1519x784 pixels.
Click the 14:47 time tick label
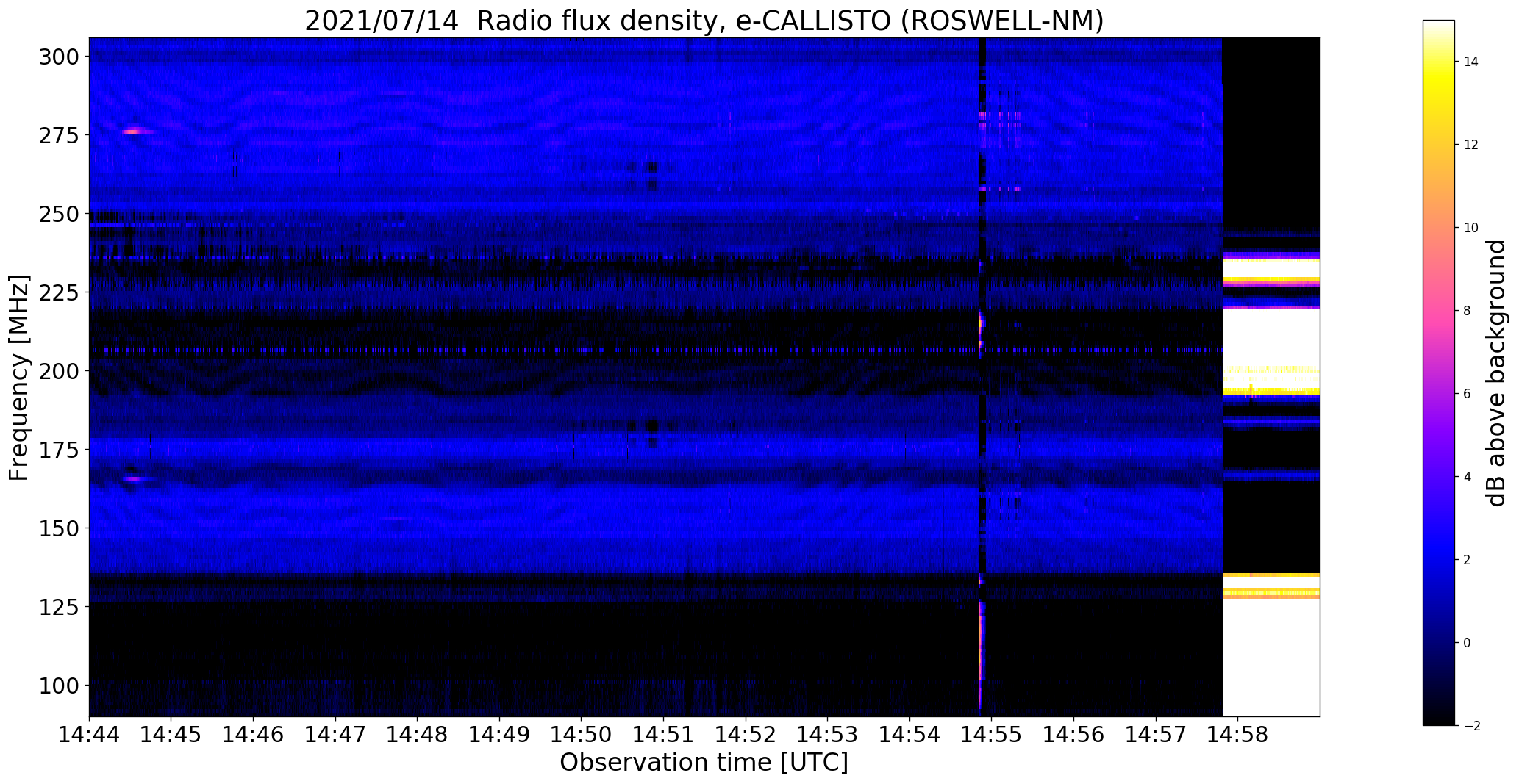click(x=335, y=734)
